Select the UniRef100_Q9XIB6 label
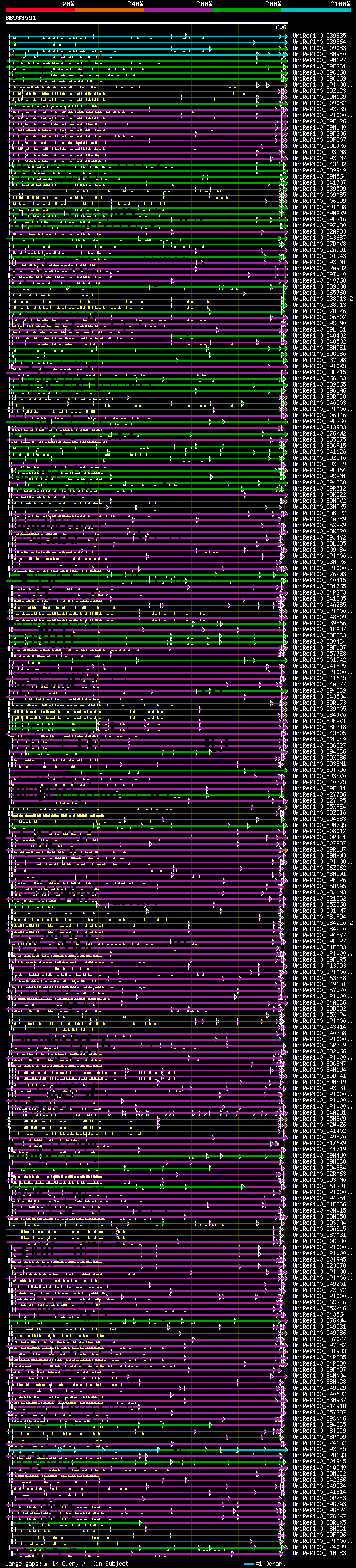Screen dimensions: 356x1568 [319, 758]
